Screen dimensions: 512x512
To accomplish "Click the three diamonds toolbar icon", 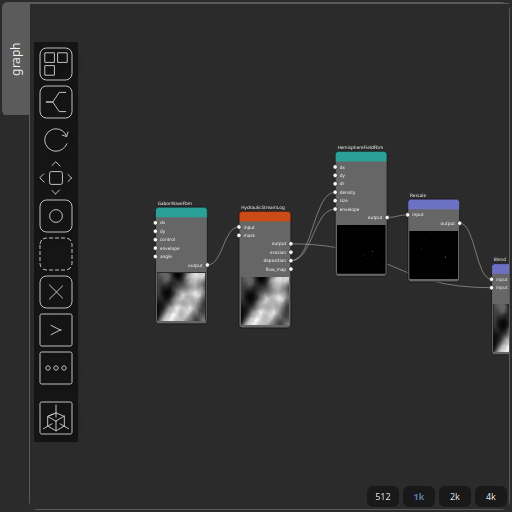I will pos(56,368).
